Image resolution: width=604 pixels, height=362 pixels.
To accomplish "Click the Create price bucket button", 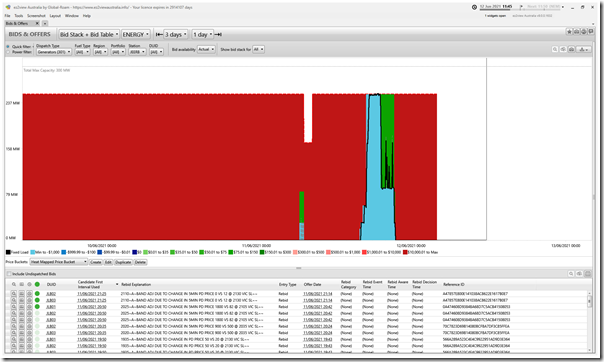I will [96, 262].
